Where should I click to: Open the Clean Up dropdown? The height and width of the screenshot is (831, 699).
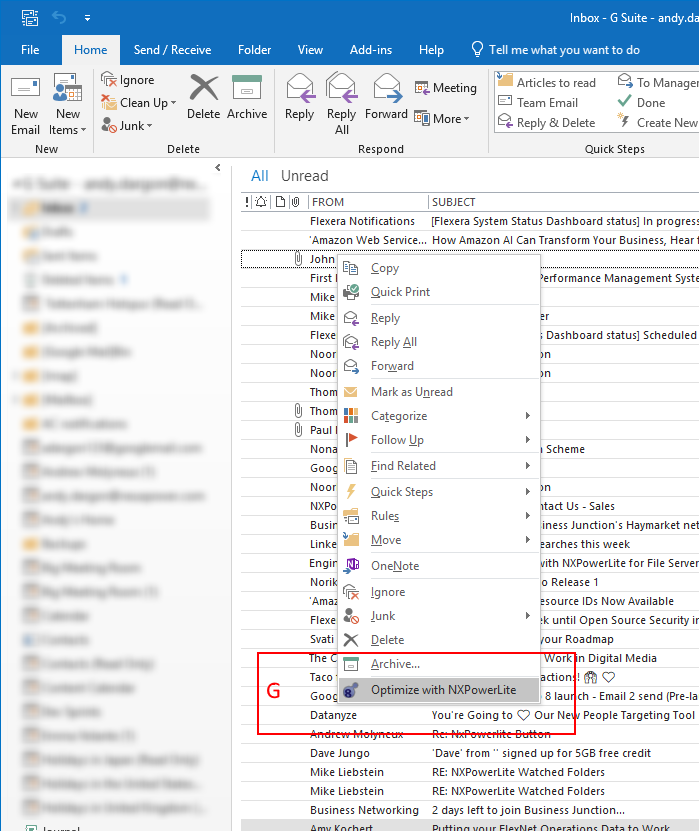click(138, 103)
